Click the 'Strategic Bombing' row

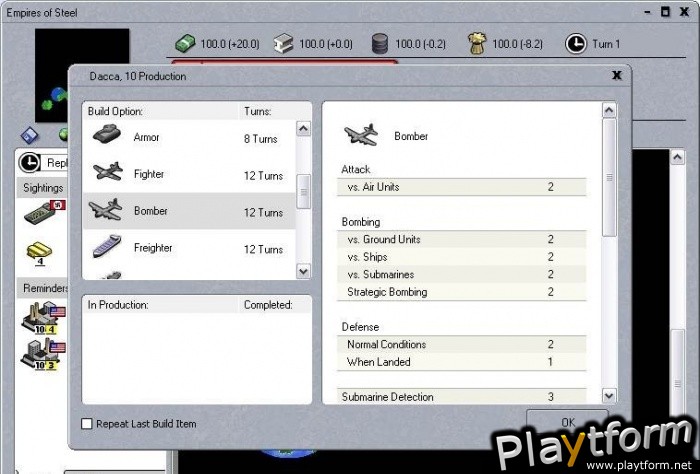(x=462, y=291)
